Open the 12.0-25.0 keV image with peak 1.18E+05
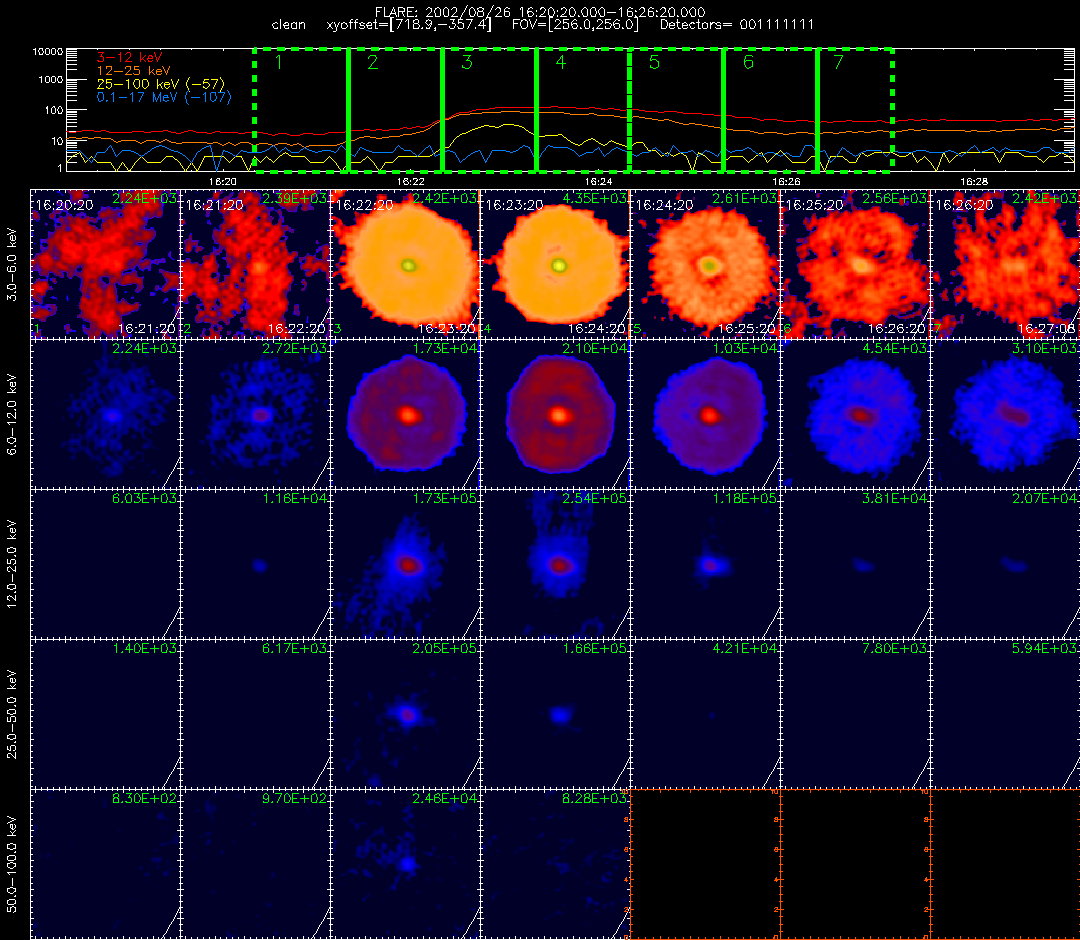Viewport: 1080px width, 940px height. click(706, 564)
